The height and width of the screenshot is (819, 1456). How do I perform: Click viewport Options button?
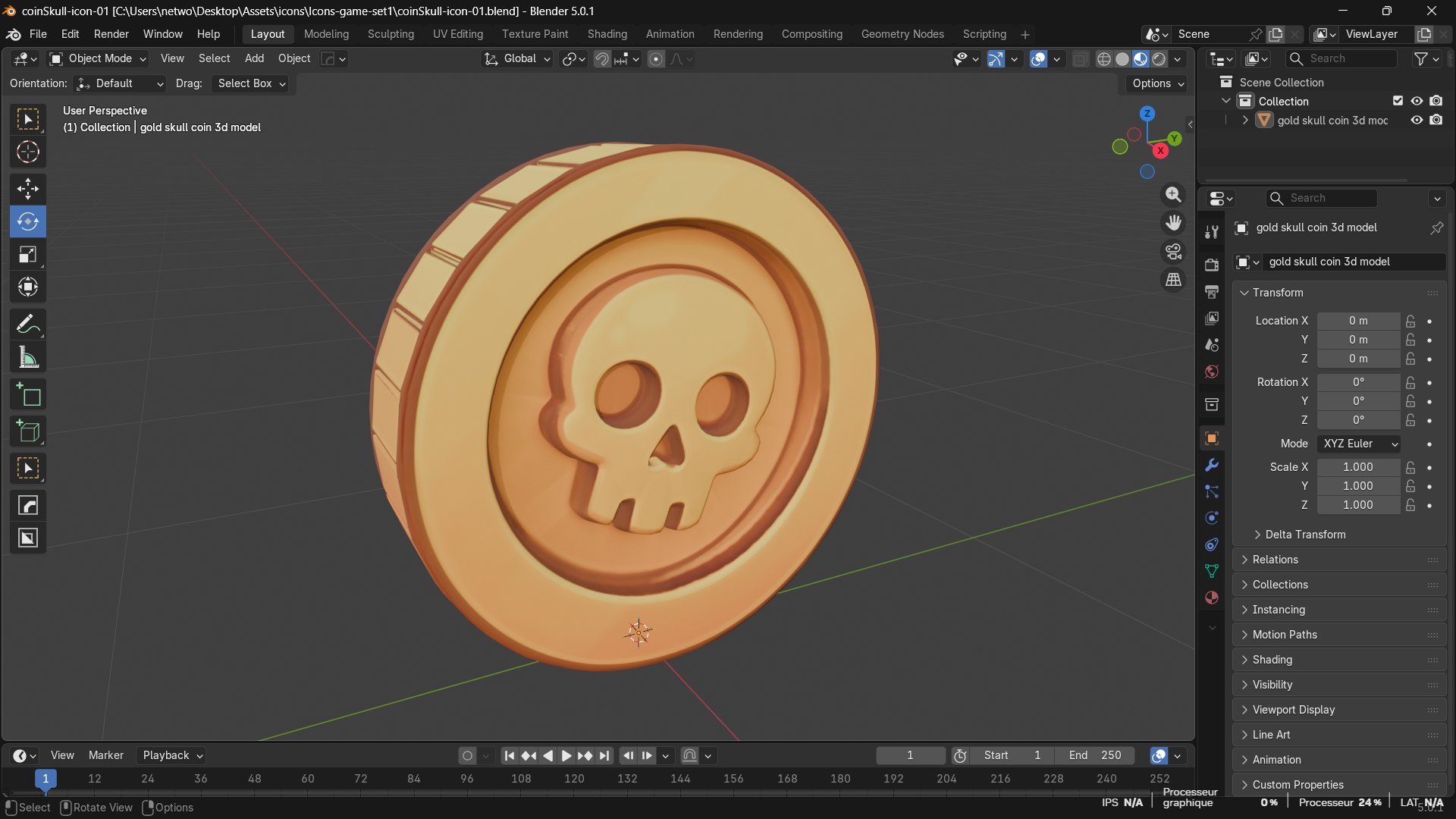click(x=1157, y=83)
